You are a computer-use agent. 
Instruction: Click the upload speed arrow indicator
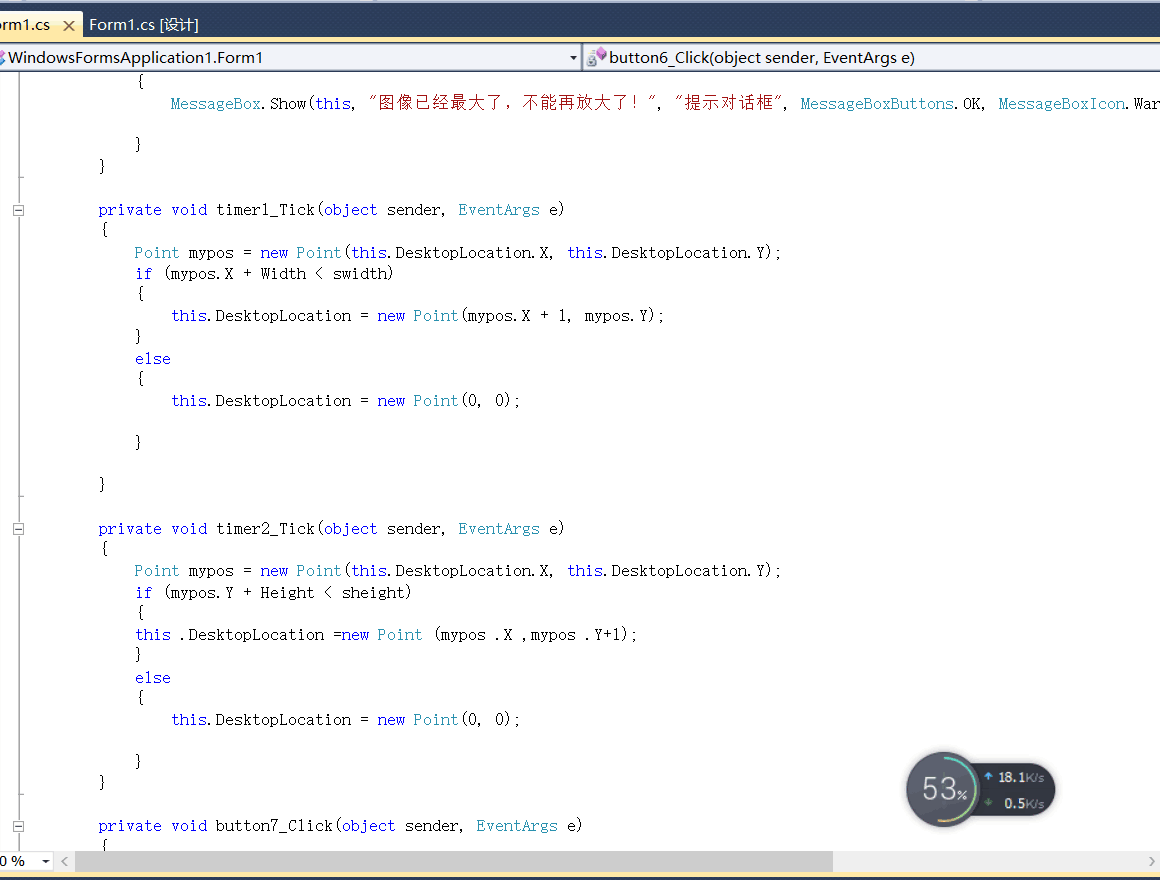point(989,777)
